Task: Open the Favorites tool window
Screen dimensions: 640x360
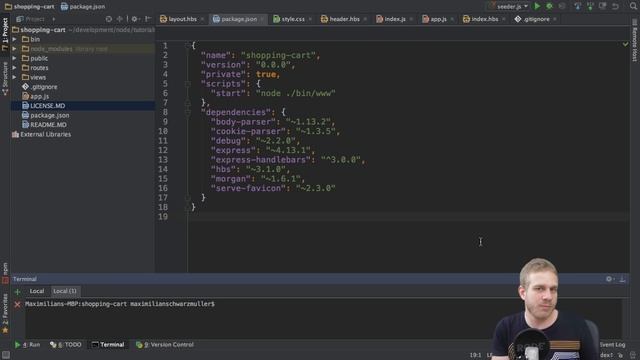Action: click(x=5, y=313)
